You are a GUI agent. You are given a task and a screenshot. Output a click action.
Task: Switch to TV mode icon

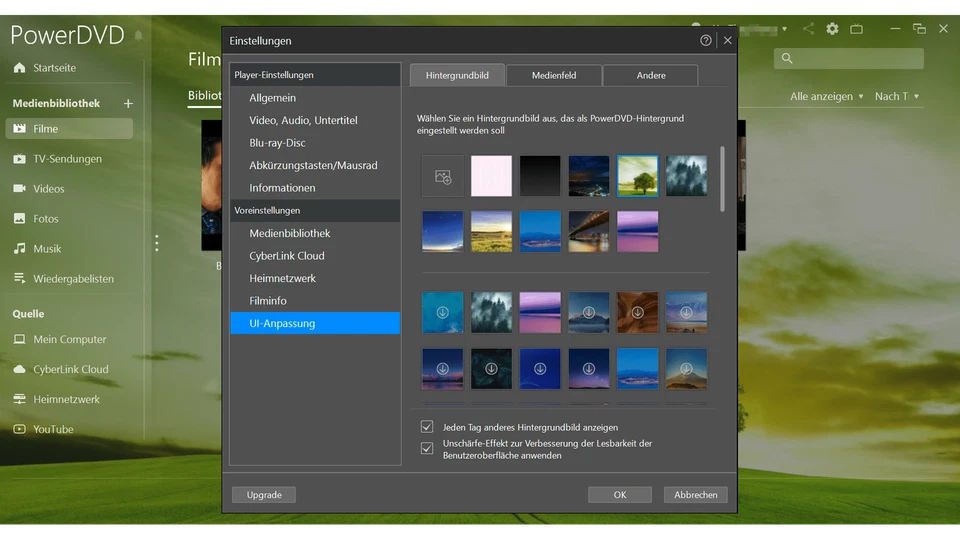[x=856, y=29]
